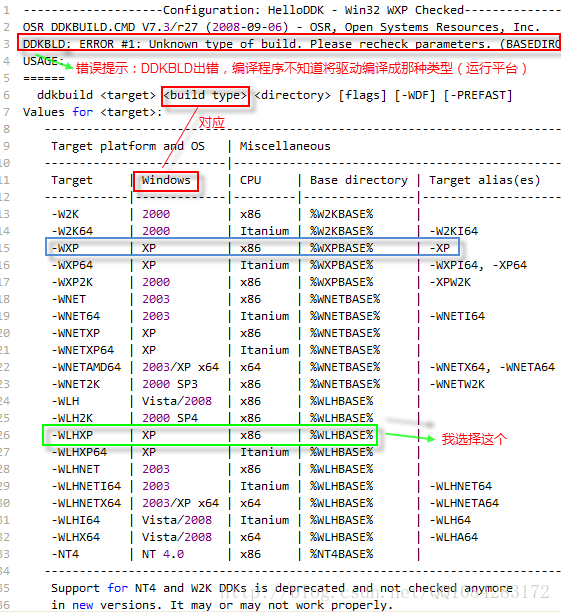The image size is (561, 612).
Task: Click the line number 15 in gutter
Action: click(5, 248)
